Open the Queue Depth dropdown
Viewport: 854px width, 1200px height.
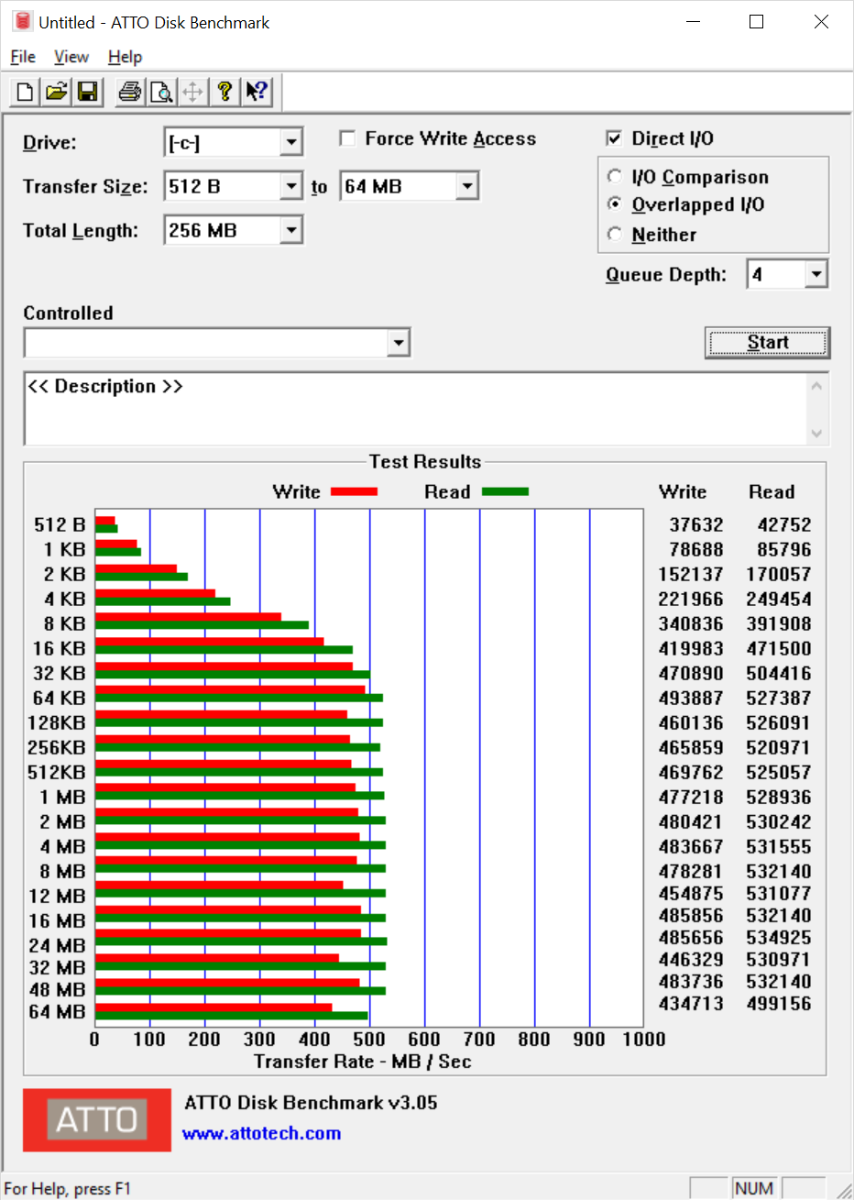pyautogui.click(x=816, y=274)
